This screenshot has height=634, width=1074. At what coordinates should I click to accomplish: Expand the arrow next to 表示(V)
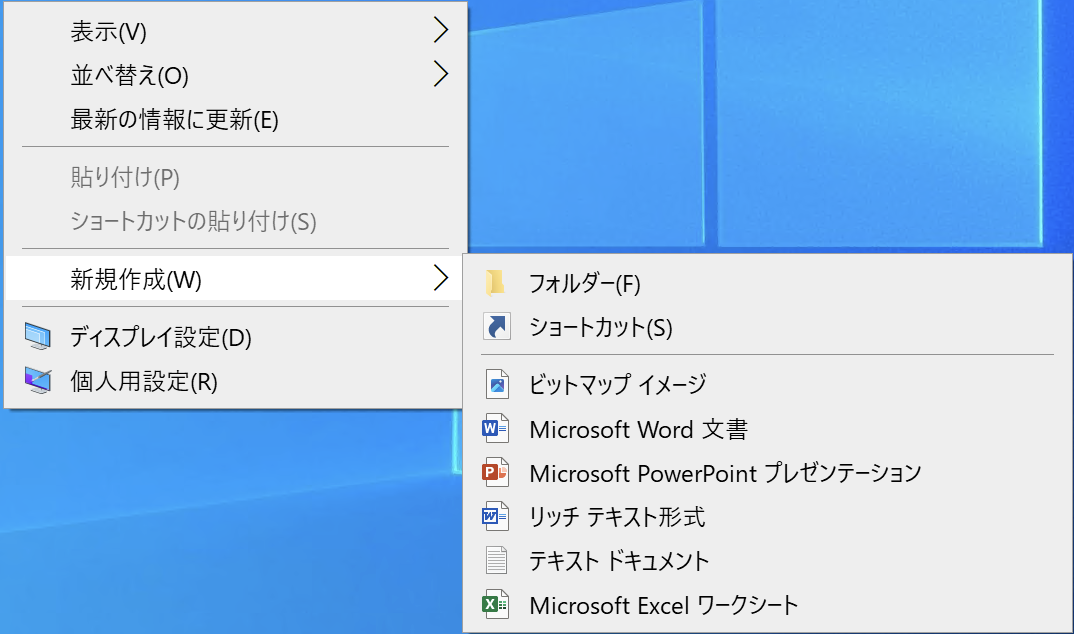(440, 32)
